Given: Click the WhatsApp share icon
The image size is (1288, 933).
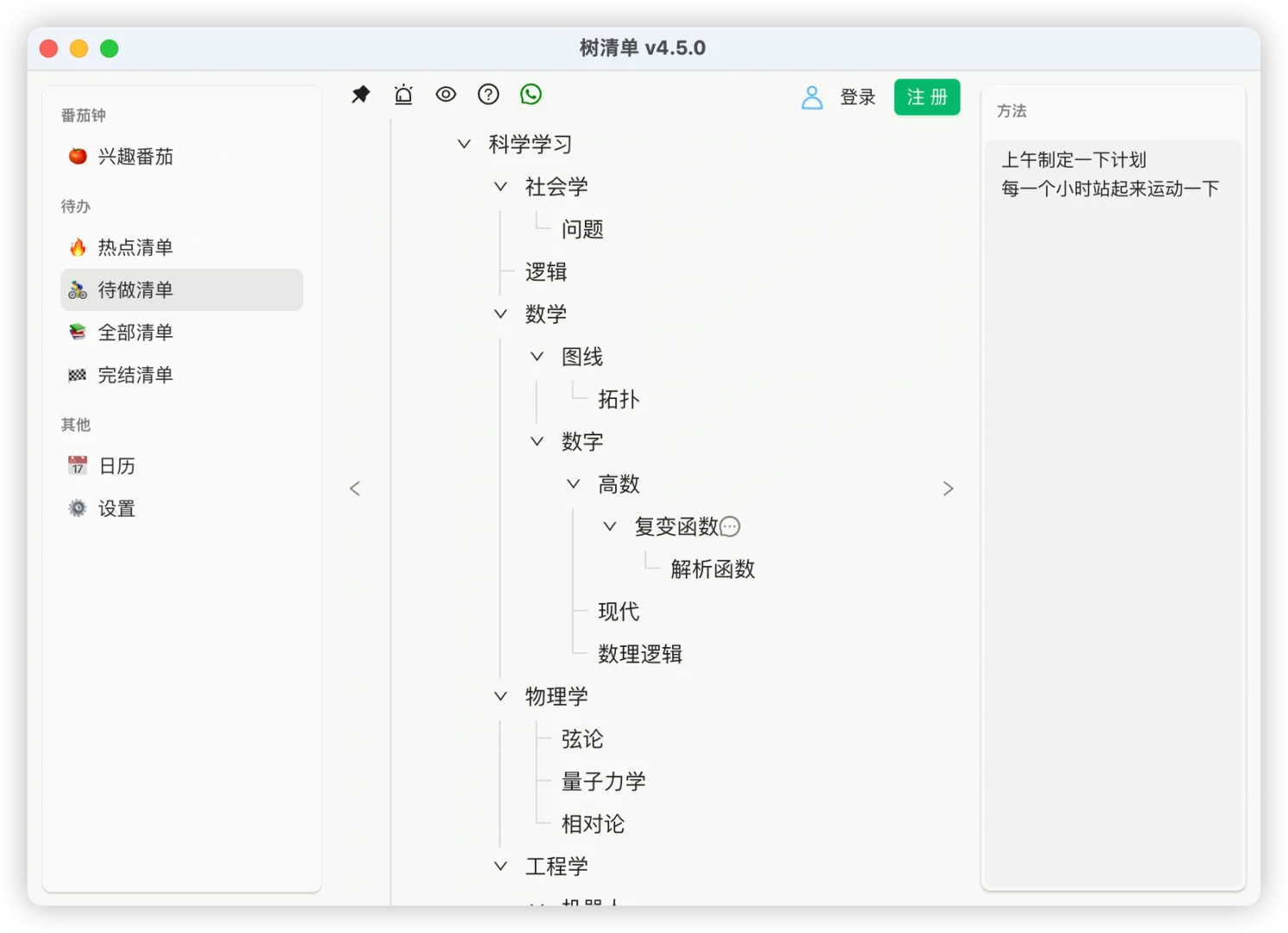Looking at the screenshot, I should click(x=531, y=94).
